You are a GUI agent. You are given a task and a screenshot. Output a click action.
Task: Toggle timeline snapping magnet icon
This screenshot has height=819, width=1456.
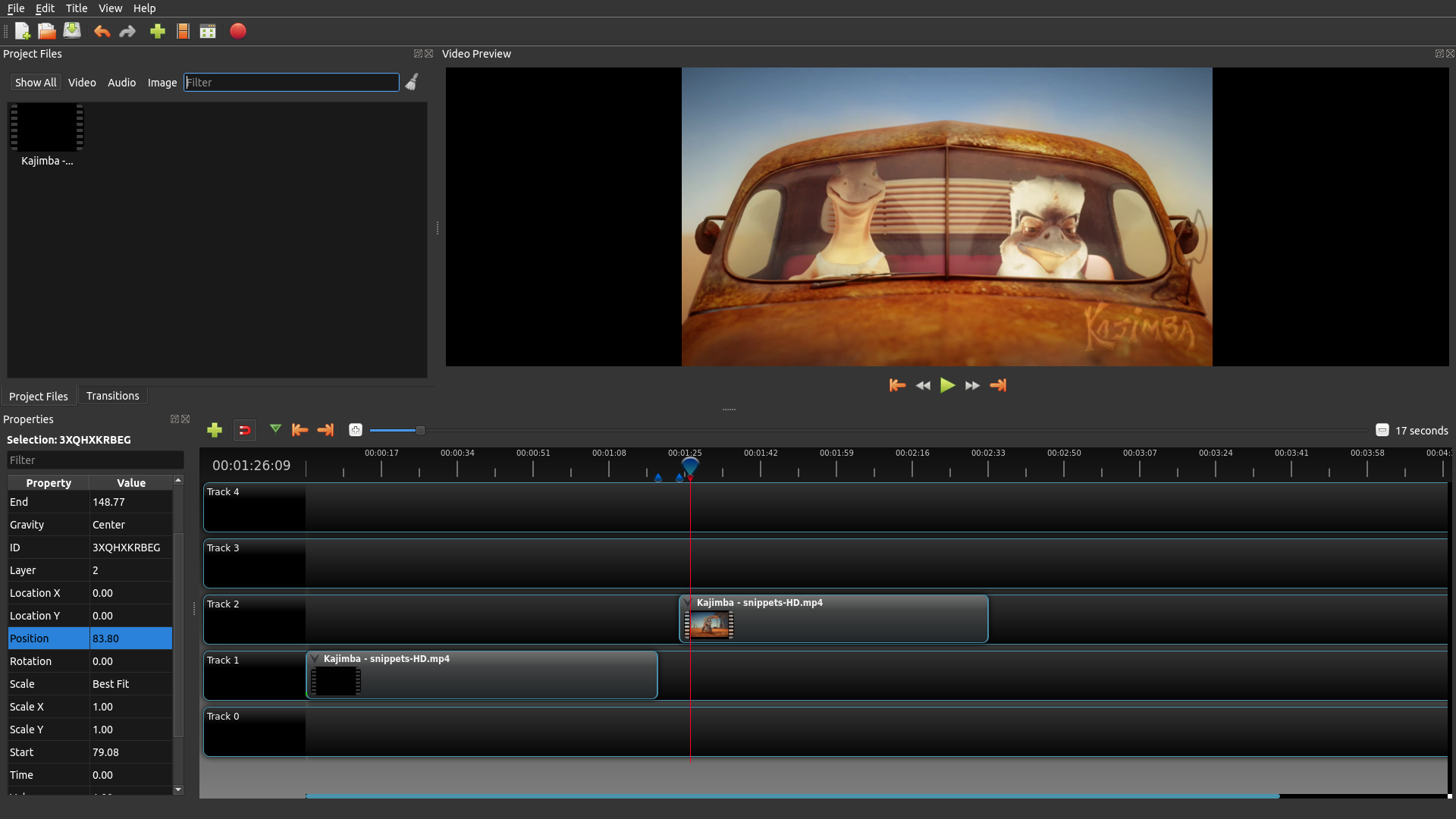pyautogui.click(x=244, y=430)
